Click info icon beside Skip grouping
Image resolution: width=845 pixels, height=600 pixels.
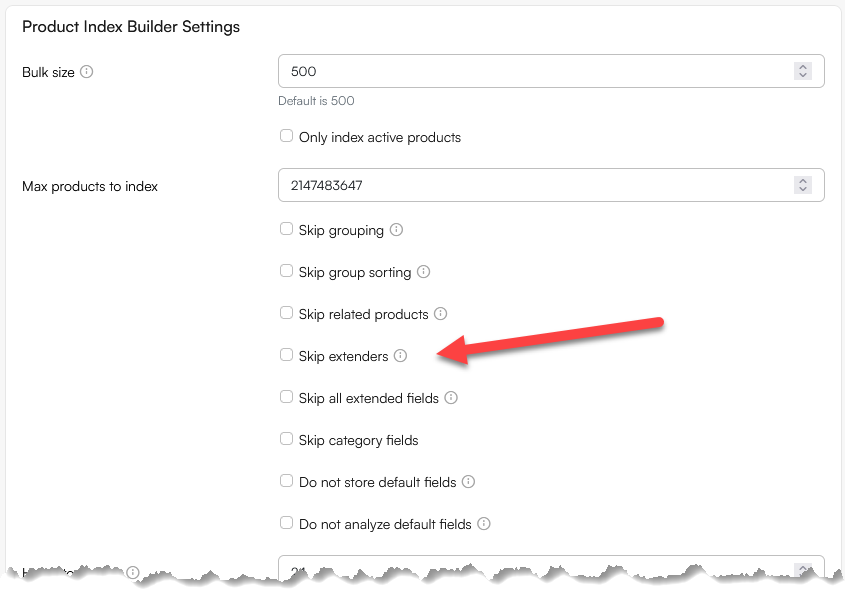(x=397, y=230)
